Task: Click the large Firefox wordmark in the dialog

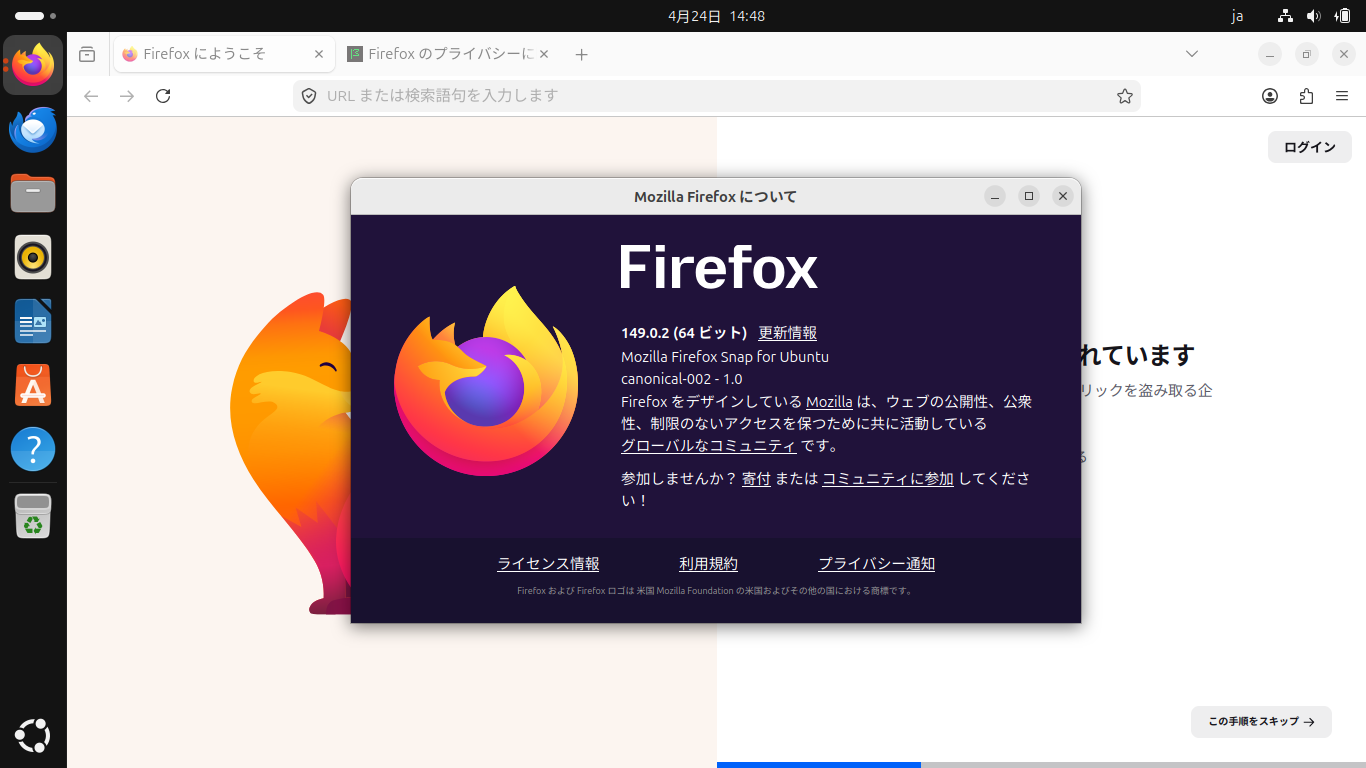Action: click(718, 267)
